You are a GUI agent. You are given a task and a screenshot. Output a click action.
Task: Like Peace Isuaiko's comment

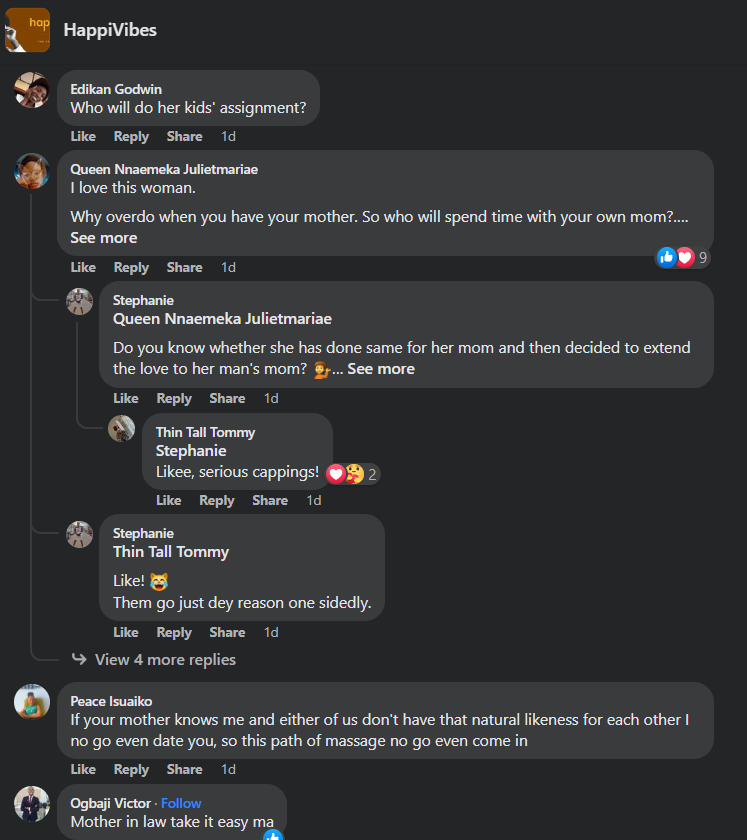(x=83, y=769)
